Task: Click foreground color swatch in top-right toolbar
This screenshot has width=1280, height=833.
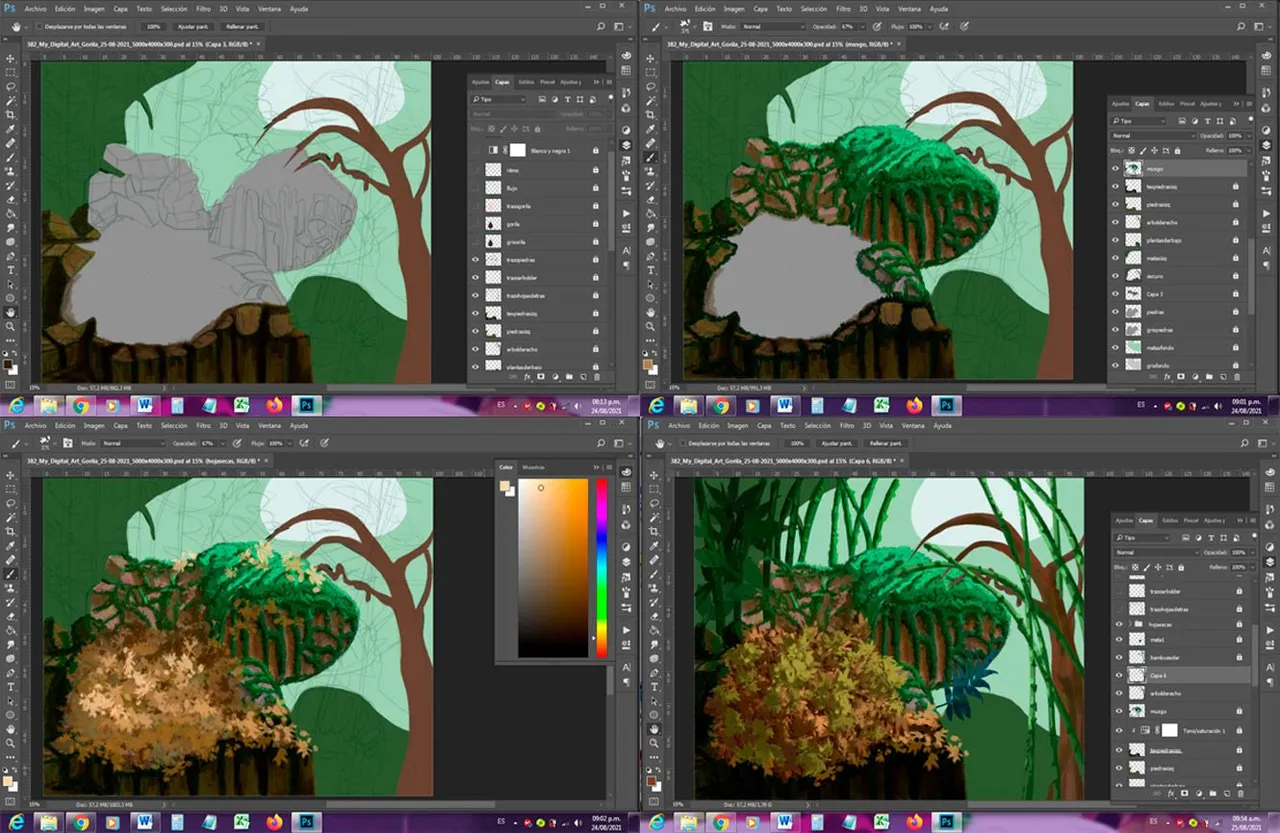Action: 650,365
